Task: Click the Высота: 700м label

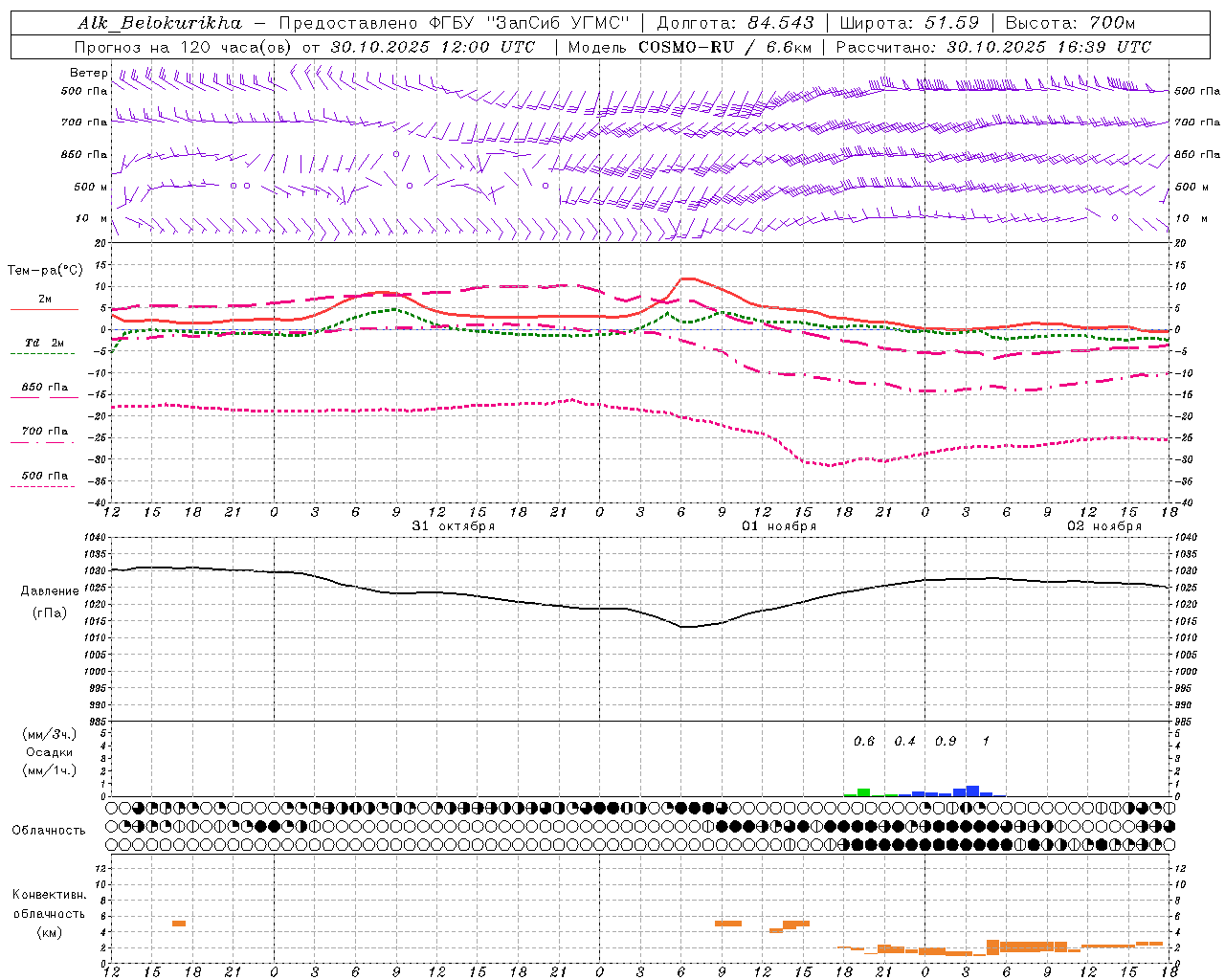Action: pos(1070,23)
